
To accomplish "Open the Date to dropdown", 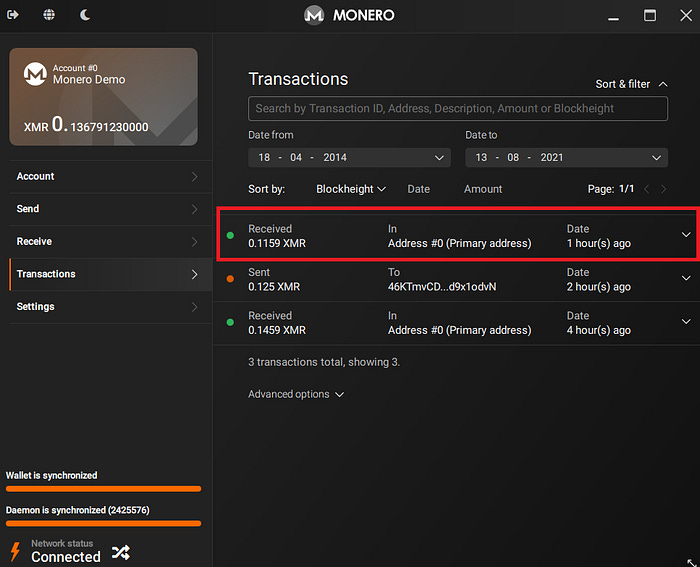I will tap(566, 158).
